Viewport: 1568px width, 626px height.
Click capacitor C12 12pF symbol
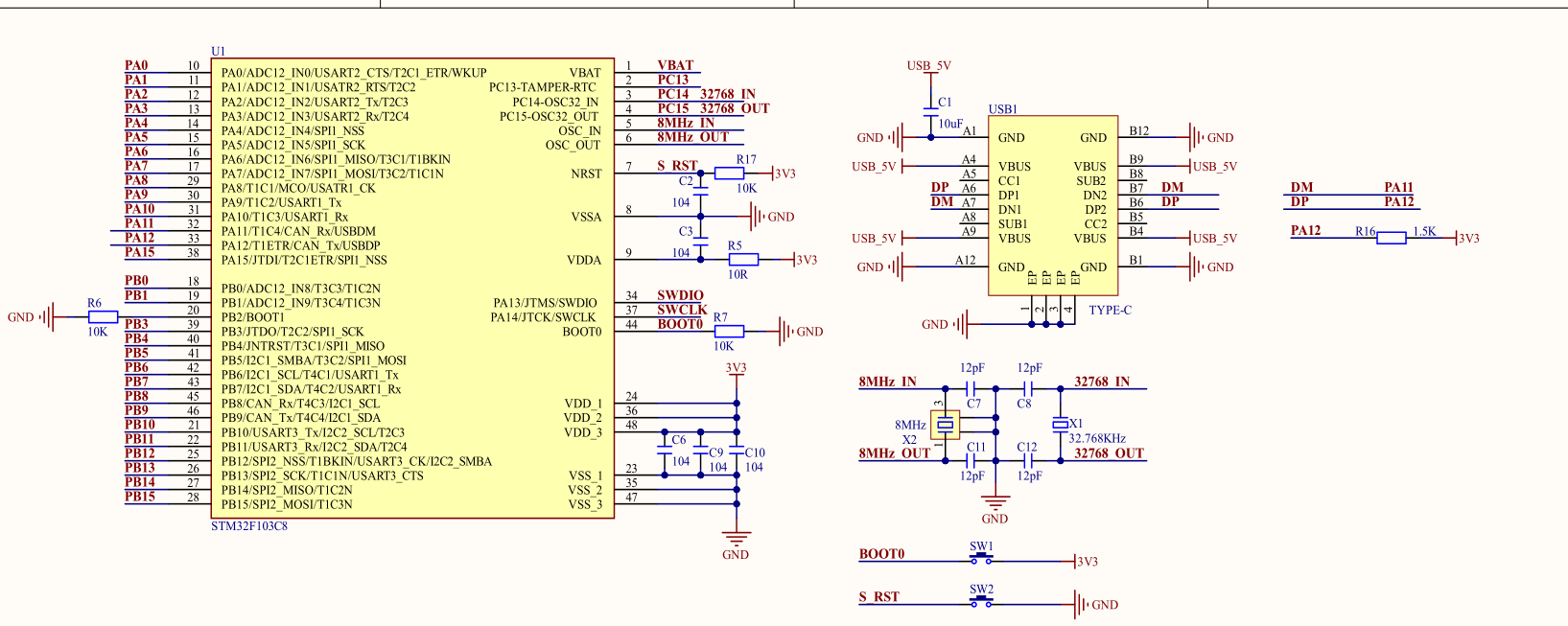tap(1028, 460)
